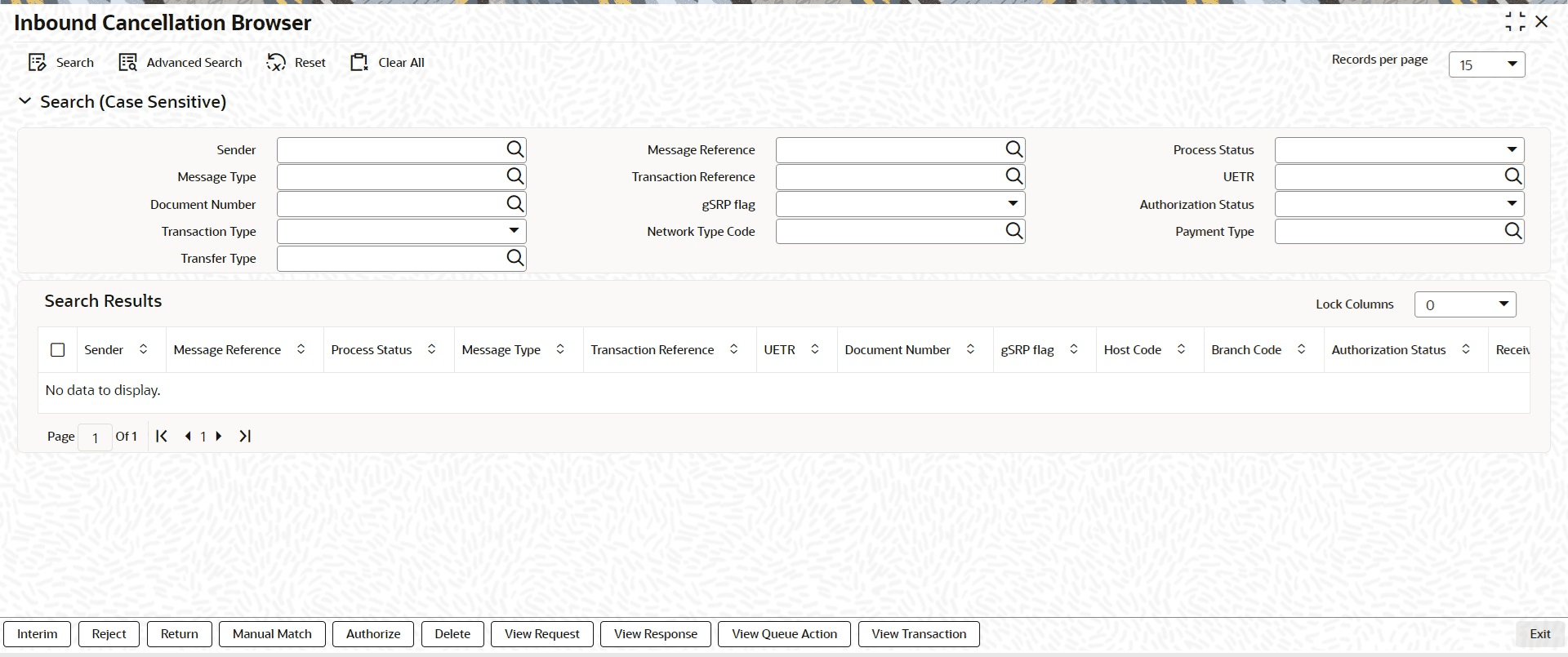
Task: Open Advanced Search
Action: pos(180,63)
